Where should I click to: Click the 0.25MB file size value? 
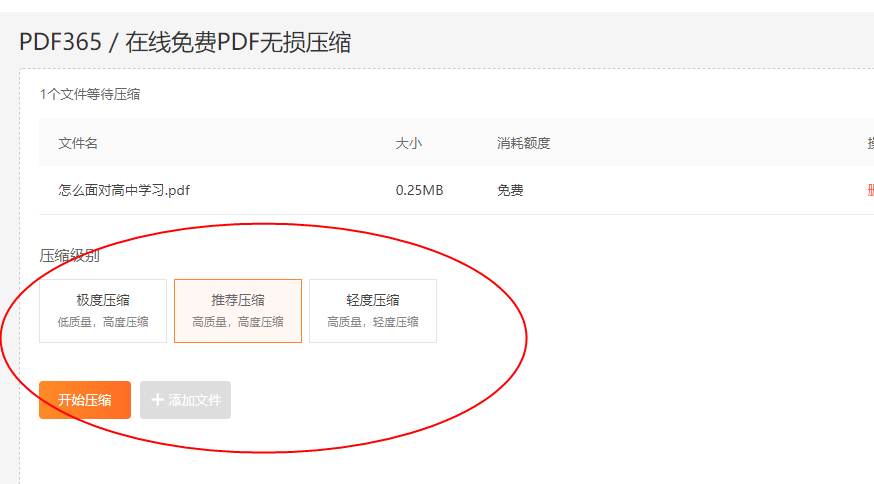pyautogui.click(x=419, y=190)
